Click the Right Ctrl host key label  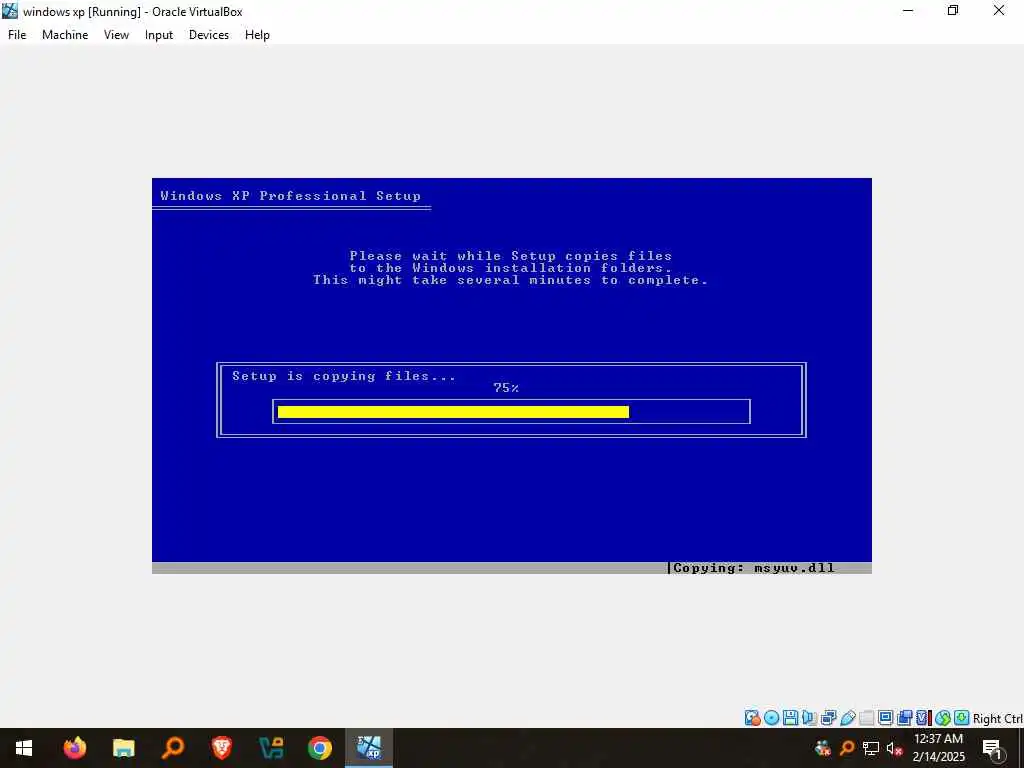click(998, 718)
